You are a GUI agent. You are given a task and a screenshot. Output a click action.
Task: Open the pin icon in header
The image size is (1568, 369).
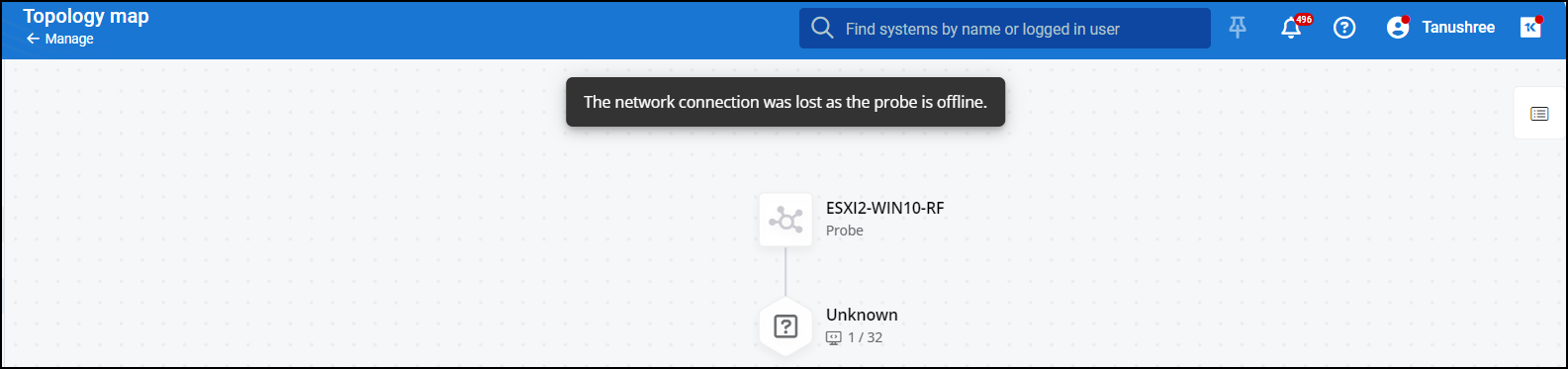pos(1238,28)
